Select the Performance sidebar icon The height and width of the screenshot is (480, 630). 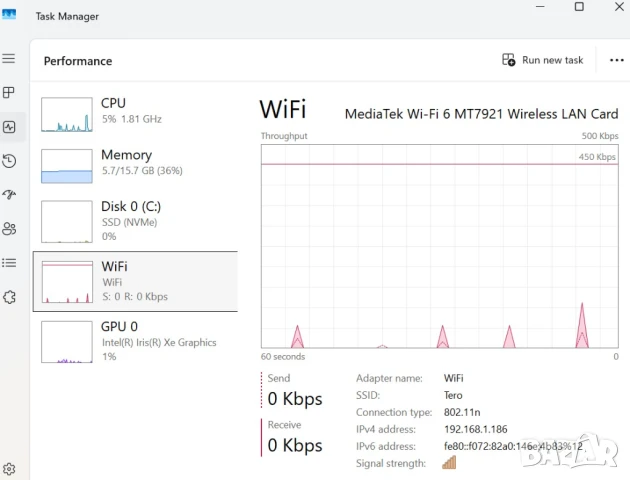click(9, 127)
